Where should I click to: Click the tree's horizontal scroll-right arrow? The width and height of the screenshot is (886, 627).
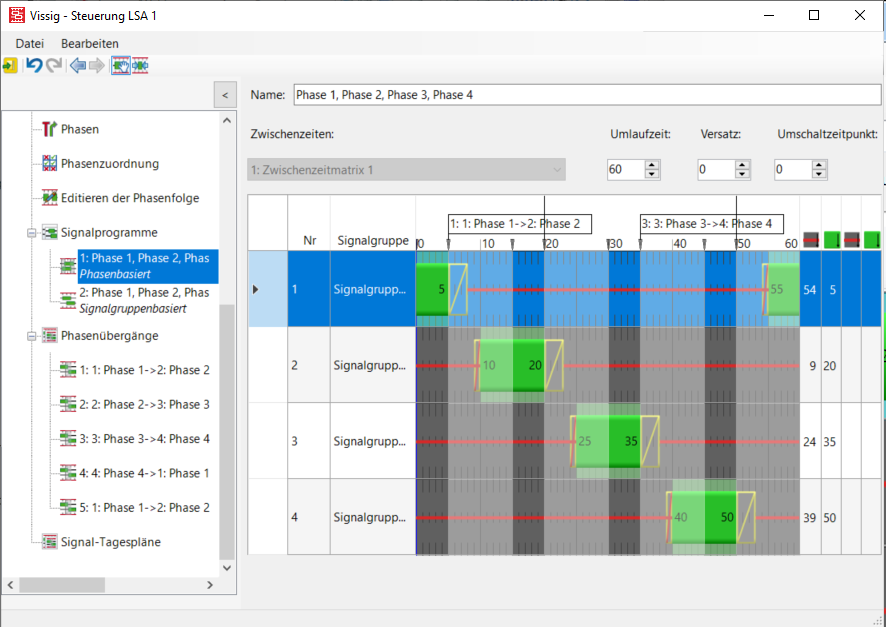[210, 585]
